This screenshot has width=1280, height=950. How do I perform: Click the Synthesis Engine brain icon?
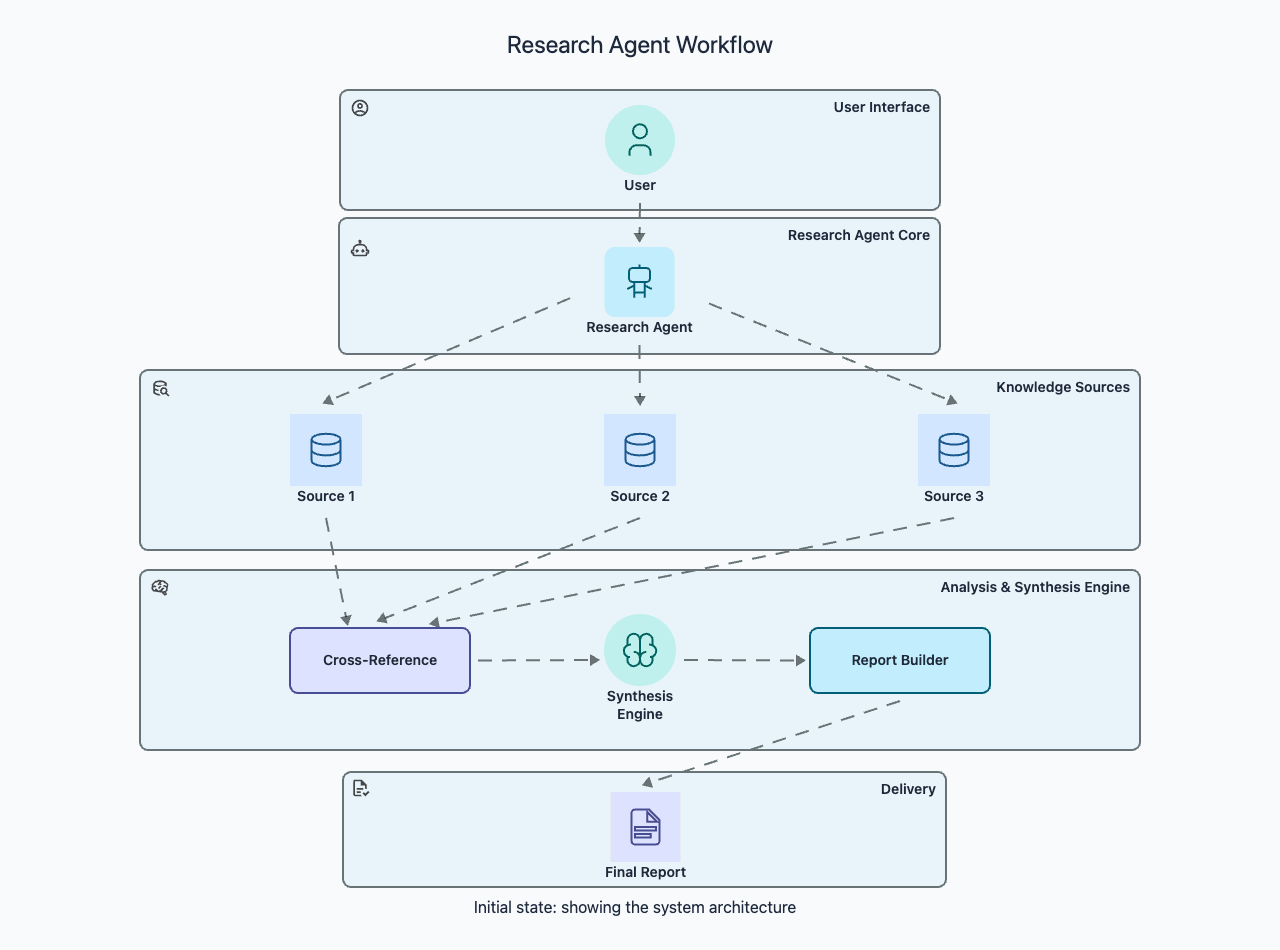point(640,649)
